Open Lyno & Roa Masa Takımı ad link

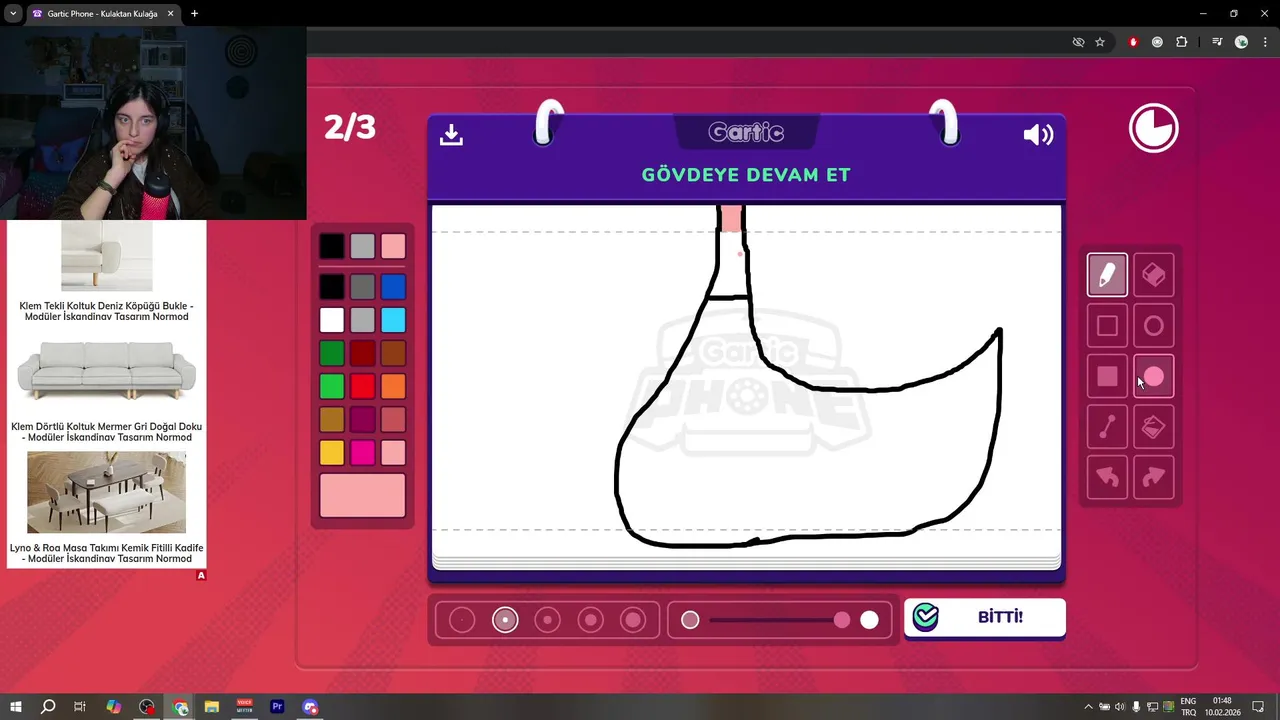pyautogui.click(x=106, y=553)
